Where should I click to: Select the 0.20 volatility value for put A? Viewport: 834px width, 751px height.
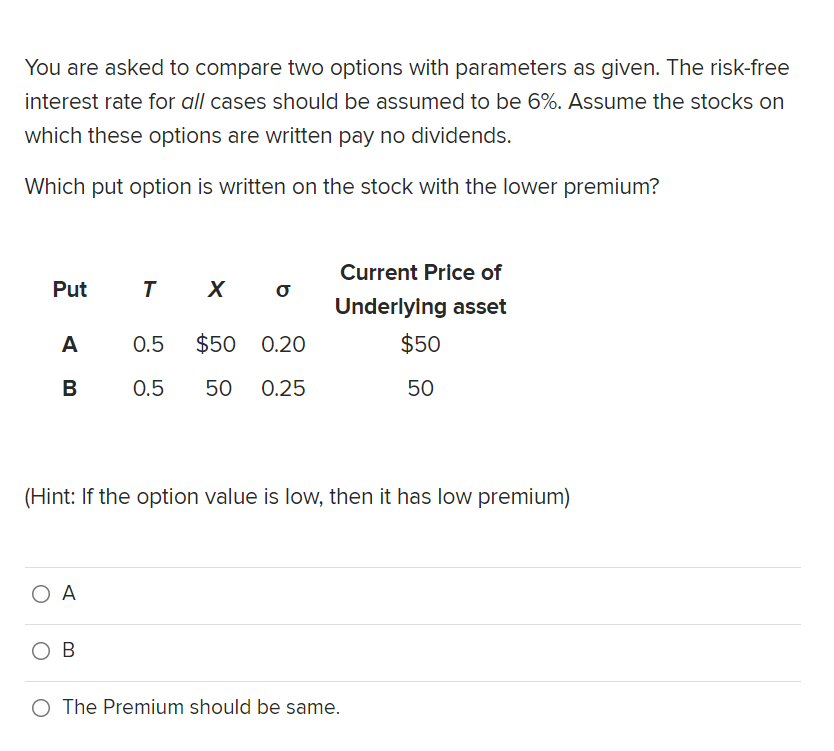(x=283, y=344)
